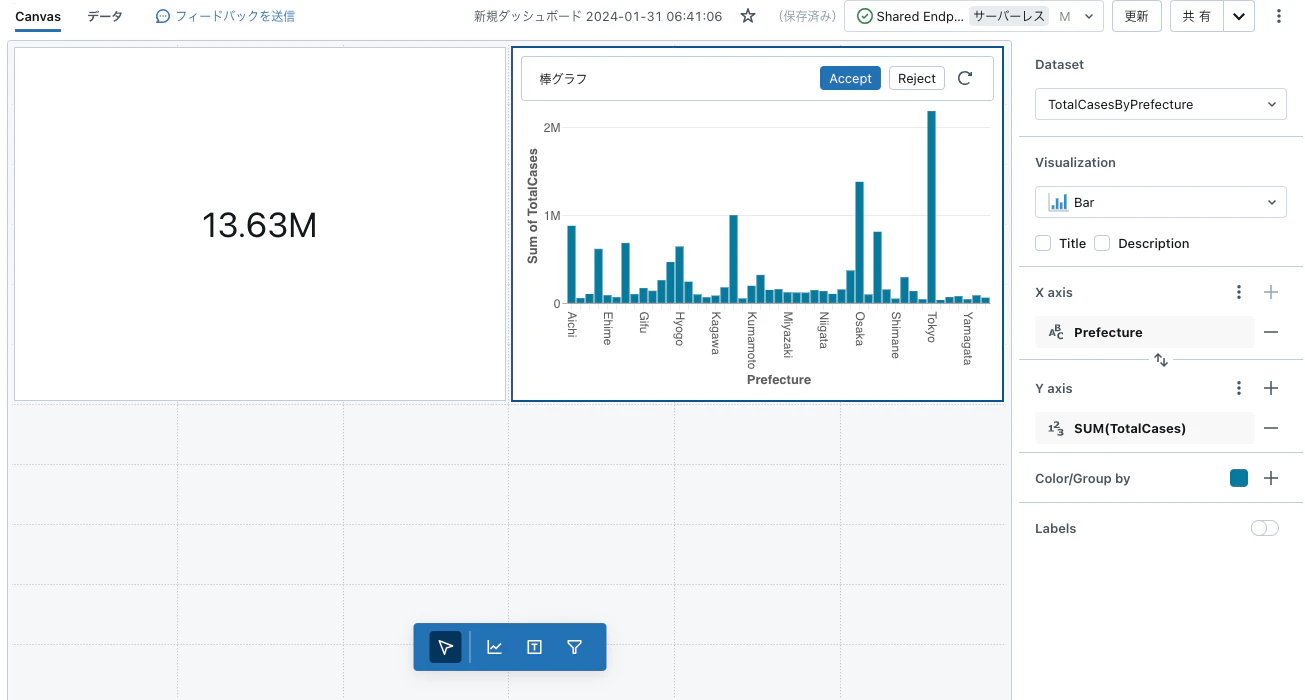Viewport: 1305px width, 700px height.
Task: Open the Color/Group by color swatch
Action: (1239, 478)
